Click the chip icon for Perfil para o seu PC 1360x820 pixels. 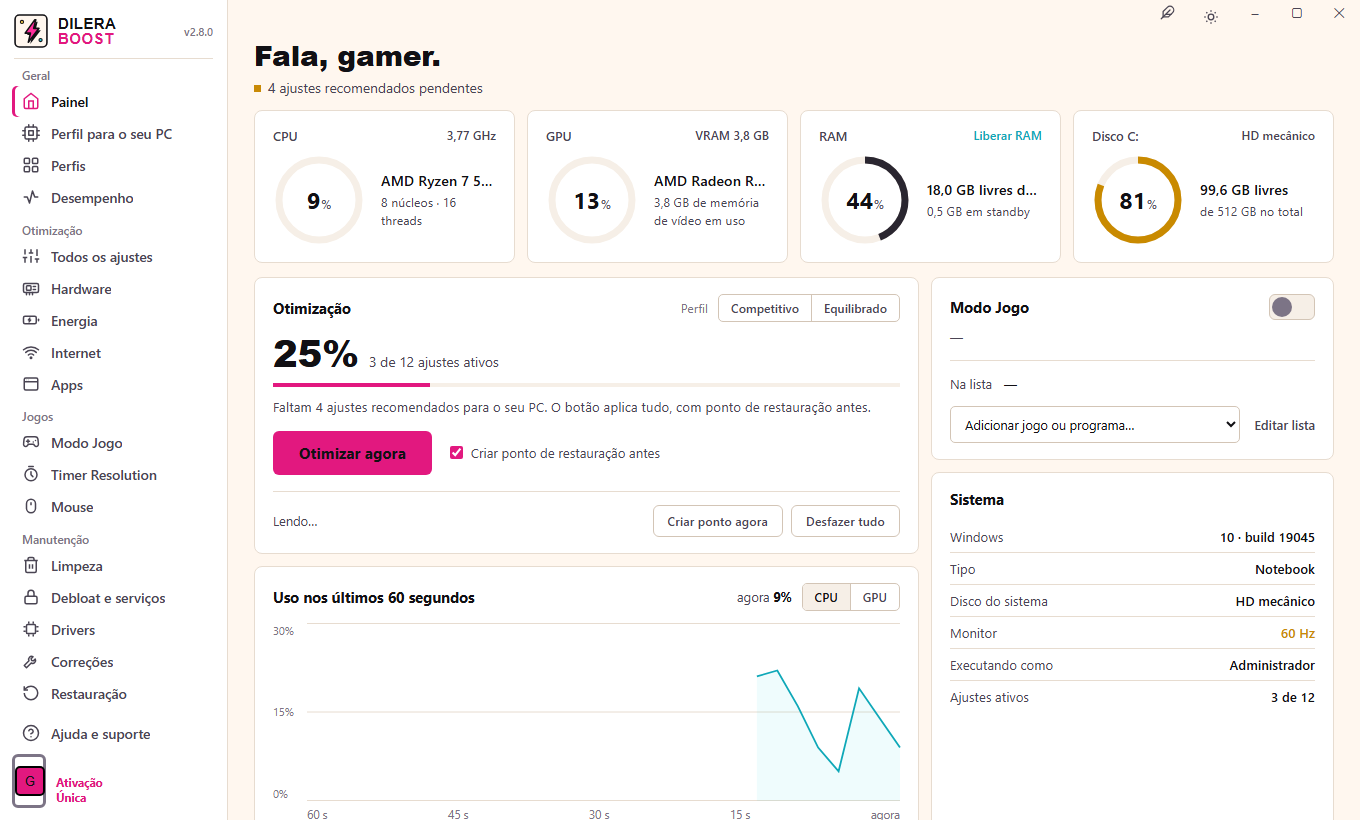point(31,134)
